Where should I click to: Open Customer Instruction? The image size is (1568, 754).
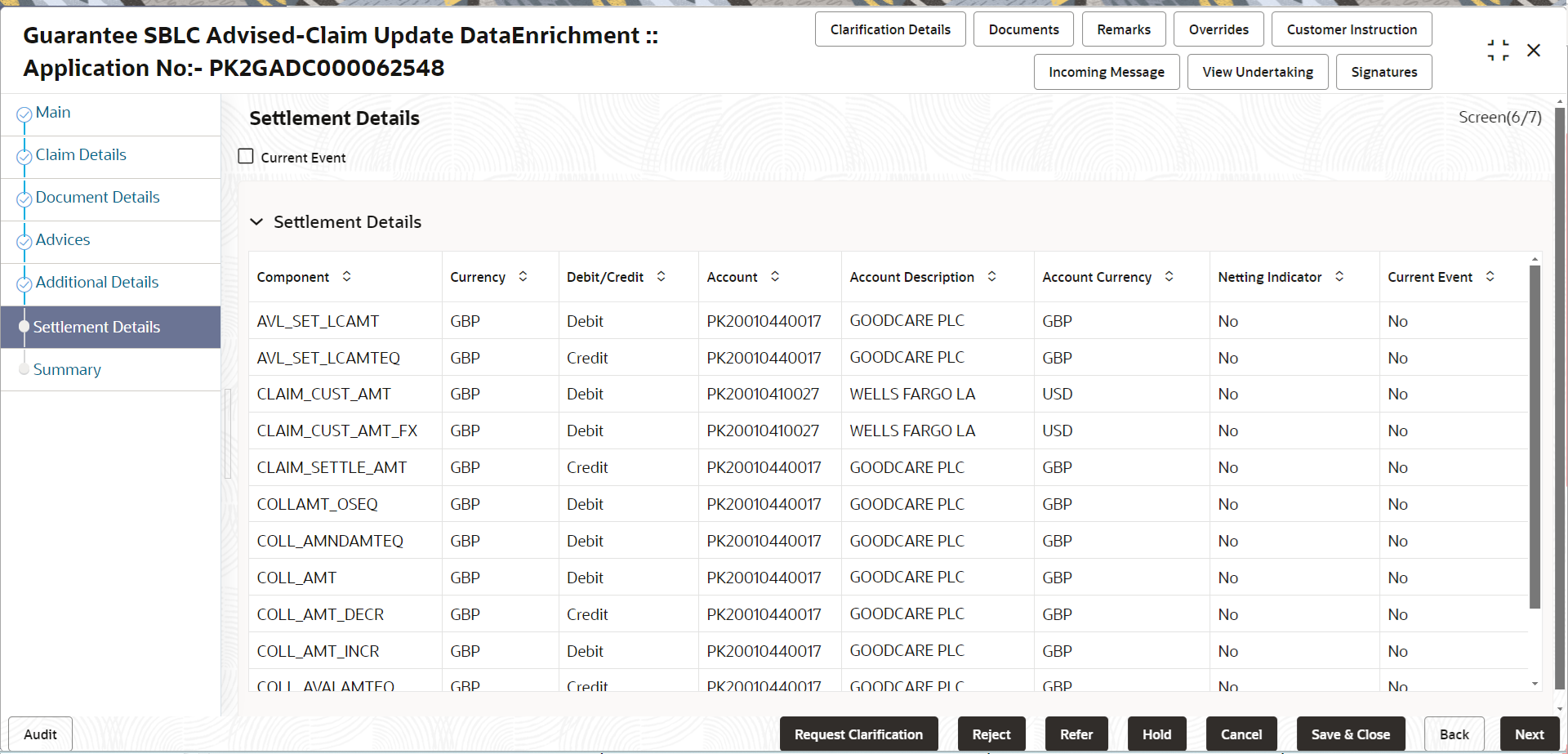1352,29
